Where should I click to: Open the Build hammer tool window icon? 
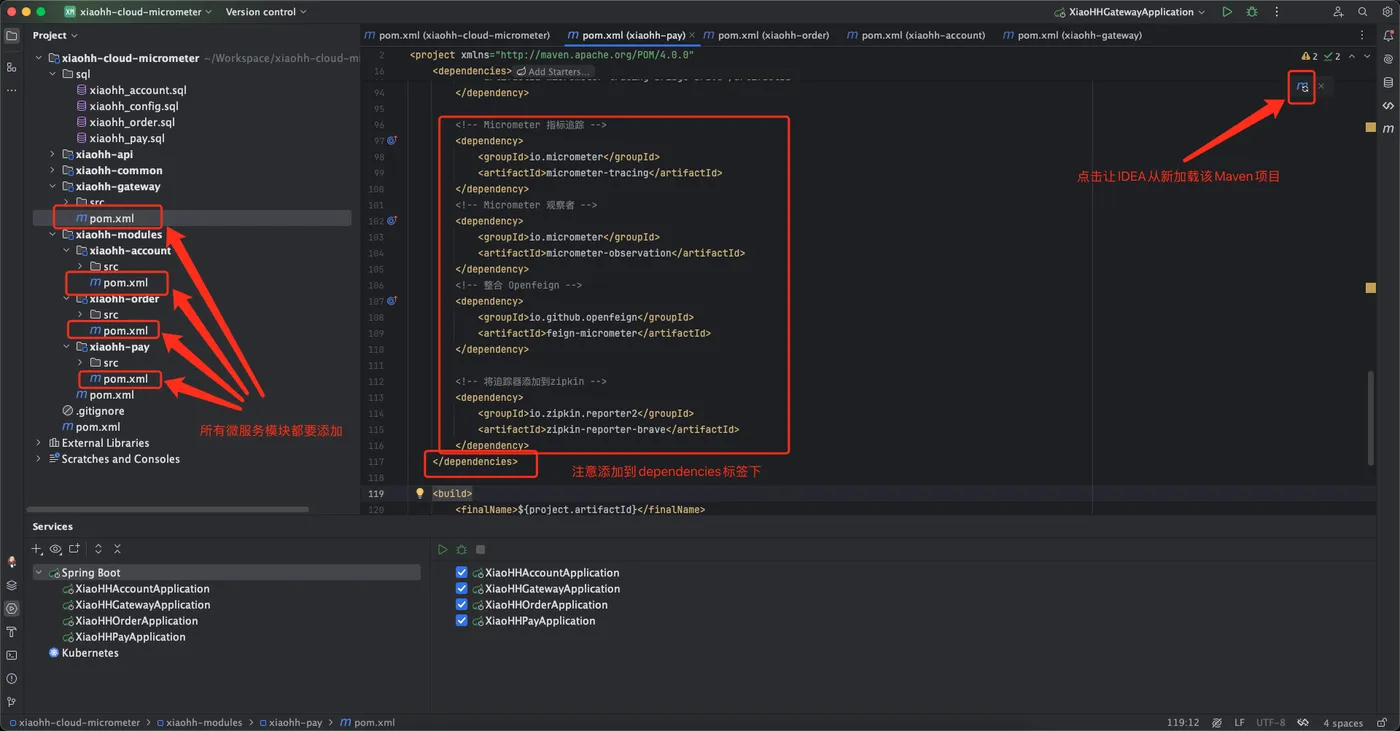tap(11, 632)
